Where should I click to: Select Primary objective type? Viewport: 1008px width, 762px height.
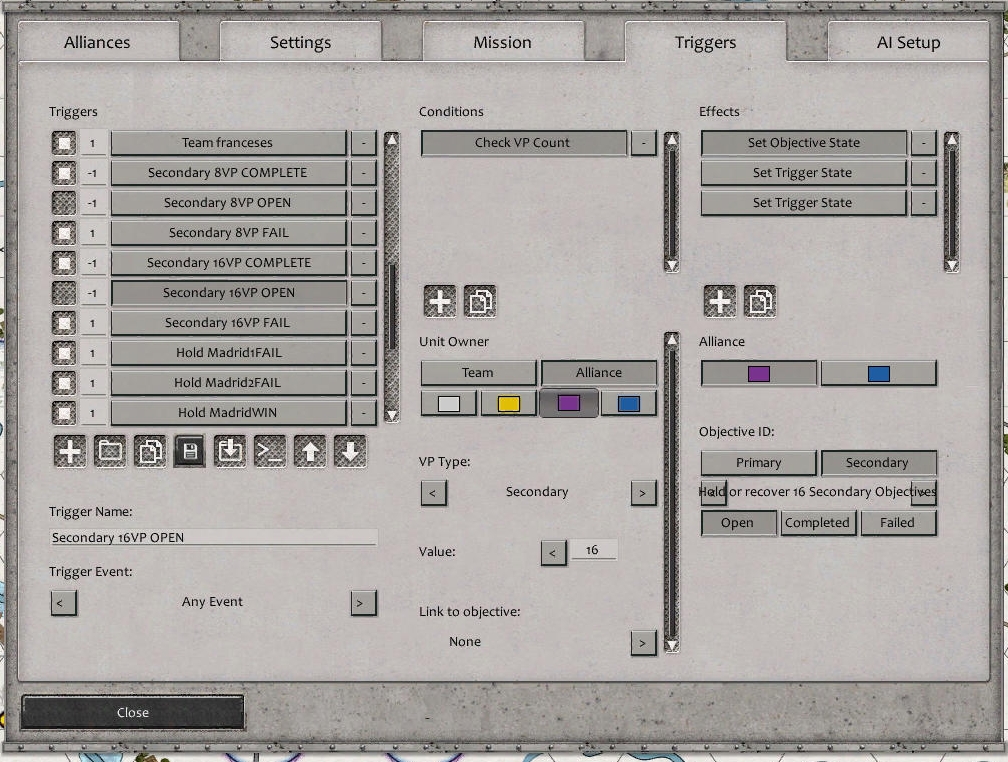tap(759, 463)
